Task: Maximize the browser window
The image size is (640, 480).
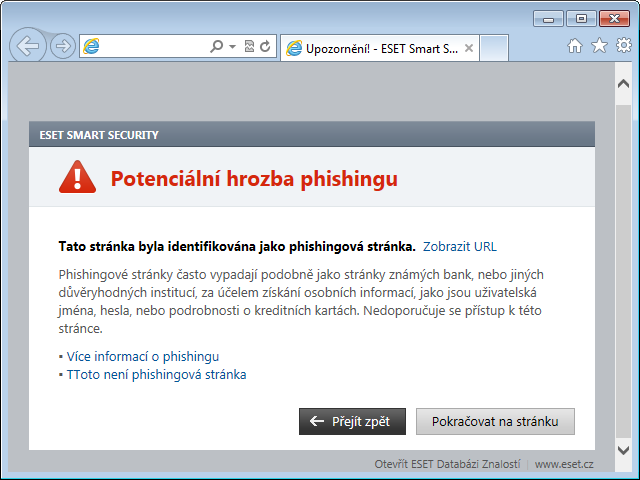Action: click(581, 19)
